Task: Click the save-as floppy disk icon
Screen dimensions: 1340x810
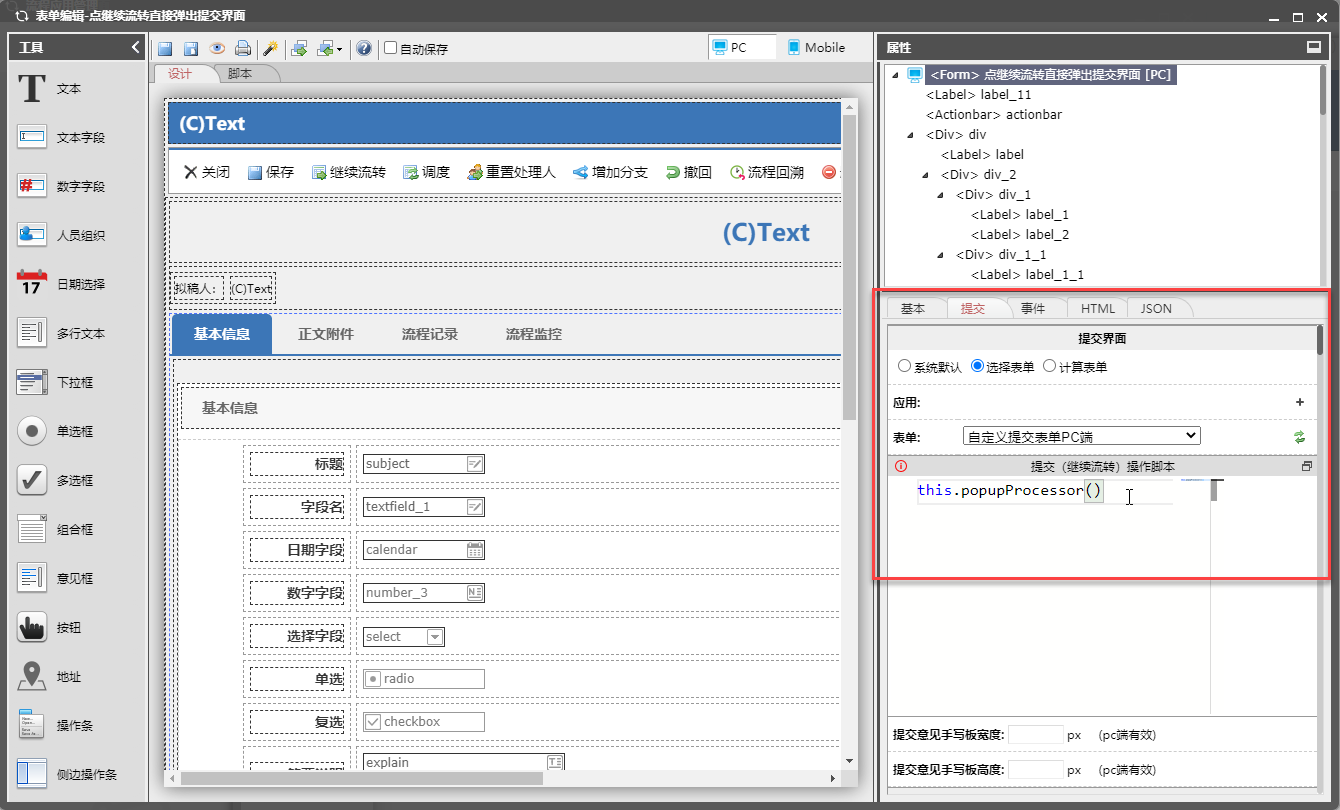Action: tap(191, 48)
